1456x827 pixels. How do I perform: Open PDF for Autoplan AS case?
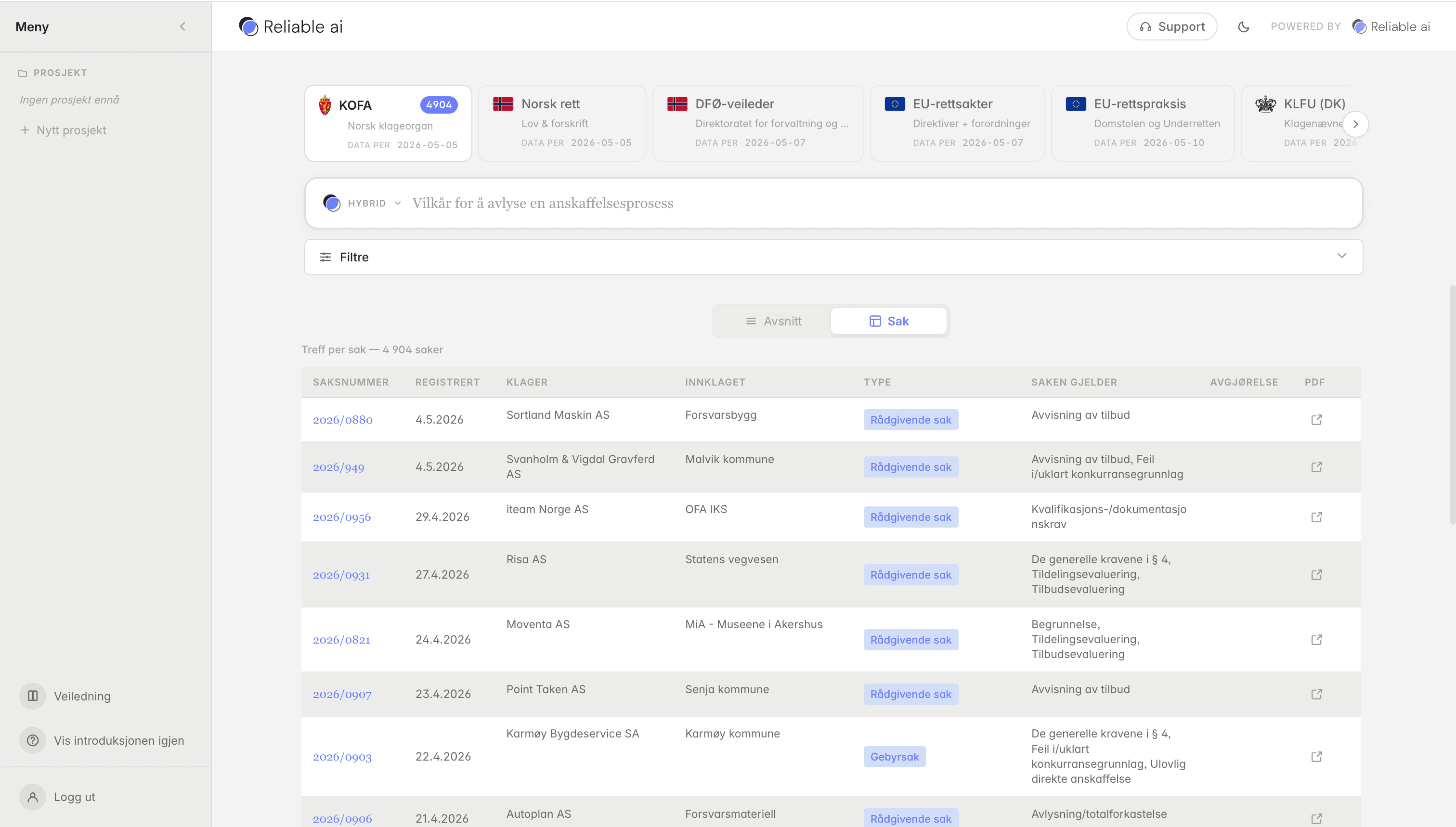click(1316, 818)
